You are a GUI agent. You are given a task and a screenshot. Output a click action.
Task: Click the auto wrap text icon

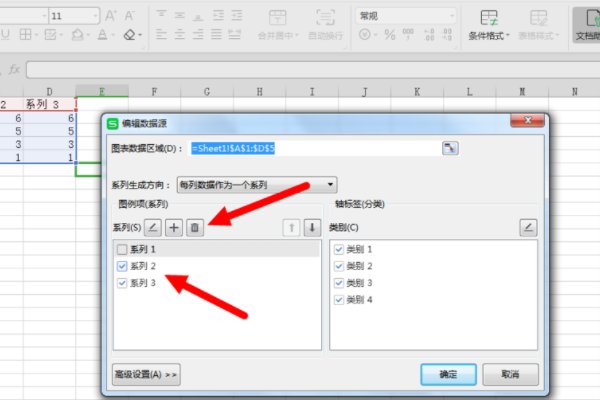[x=326, y=18]
